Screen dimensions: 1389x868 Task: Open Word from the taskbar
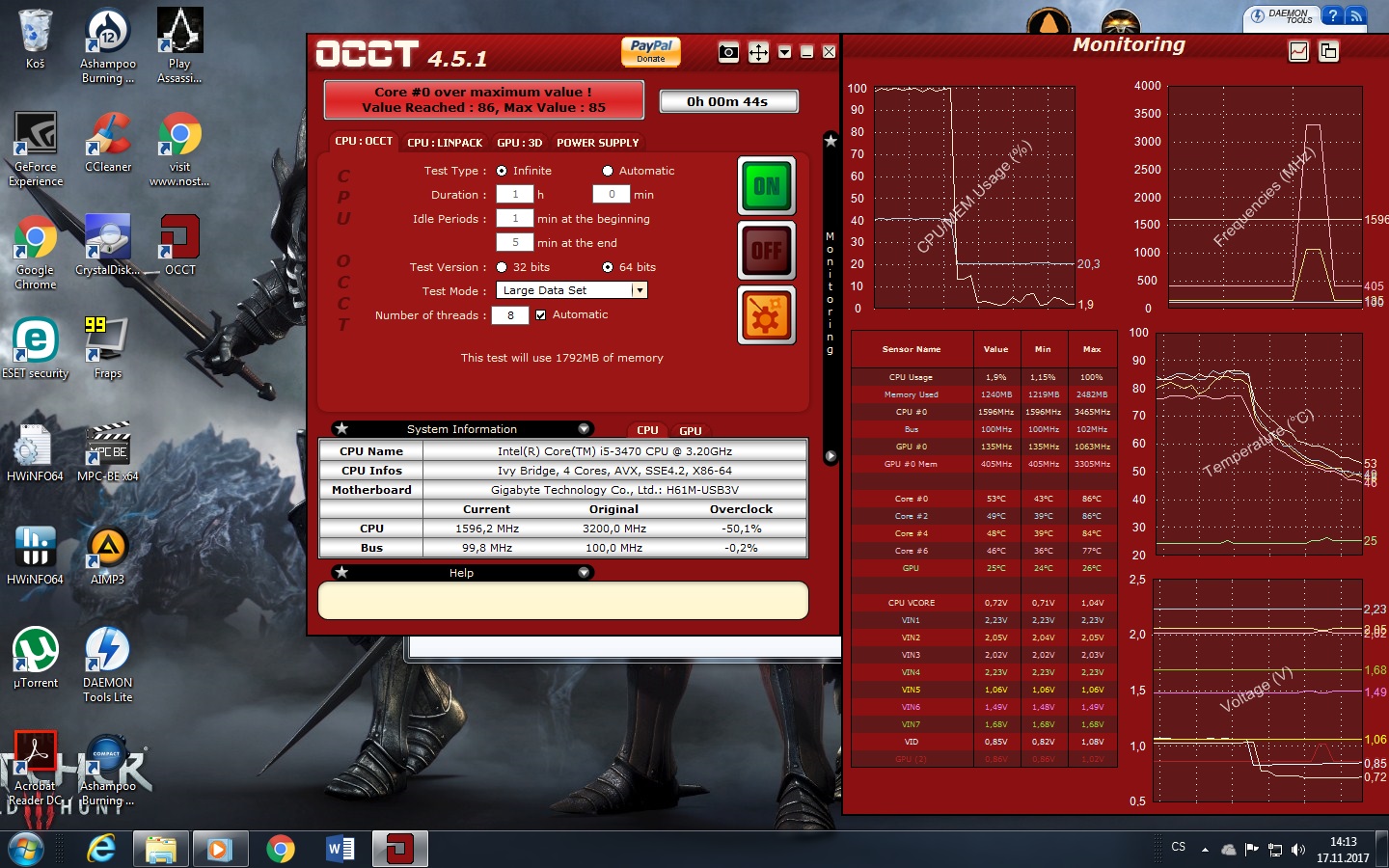[340, 850]
